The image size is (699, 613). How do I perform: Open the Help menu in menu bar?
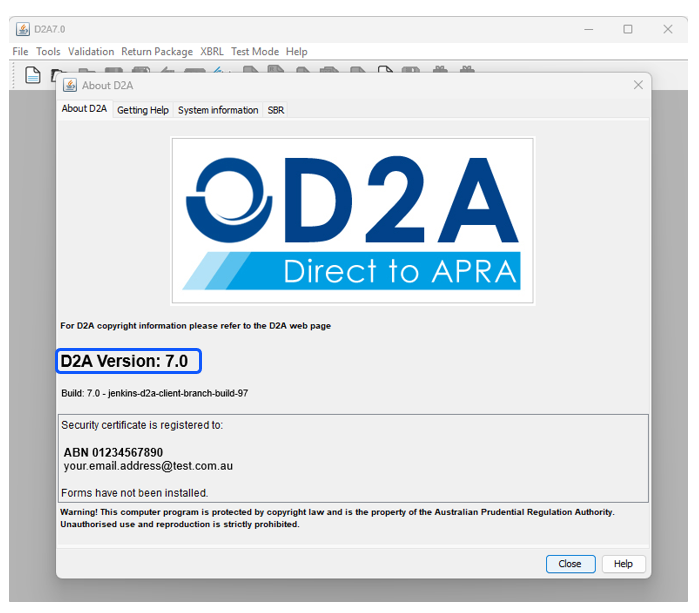coord(296,52)
